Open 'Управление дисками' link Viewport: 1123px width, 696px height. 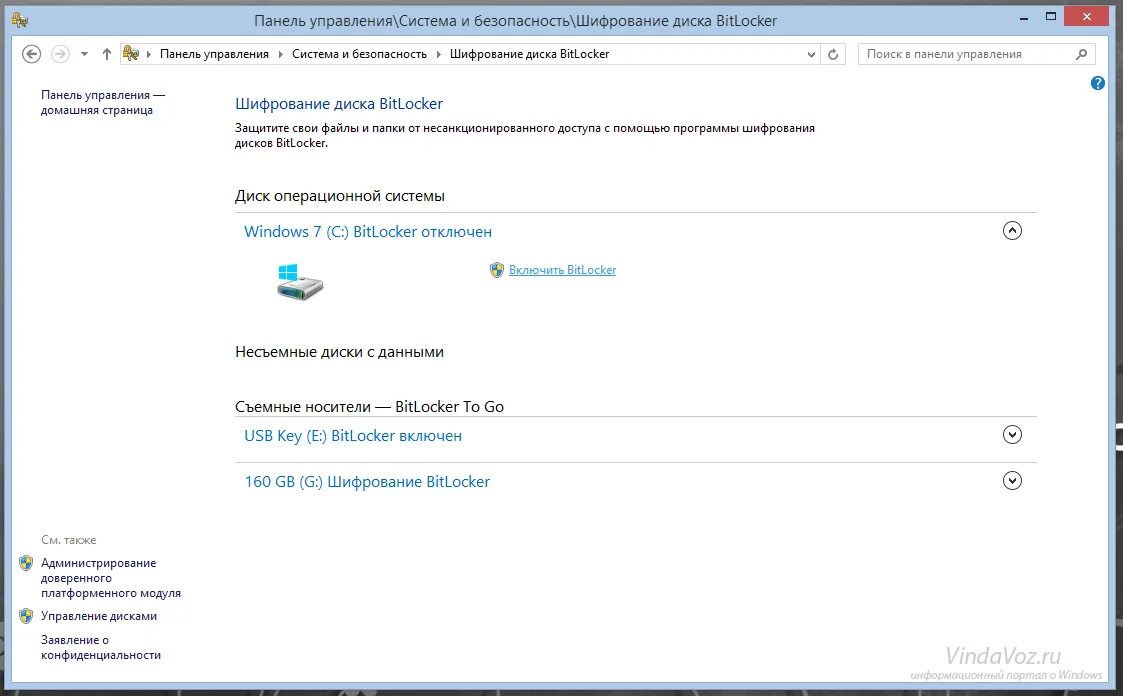tap(99, 616)
